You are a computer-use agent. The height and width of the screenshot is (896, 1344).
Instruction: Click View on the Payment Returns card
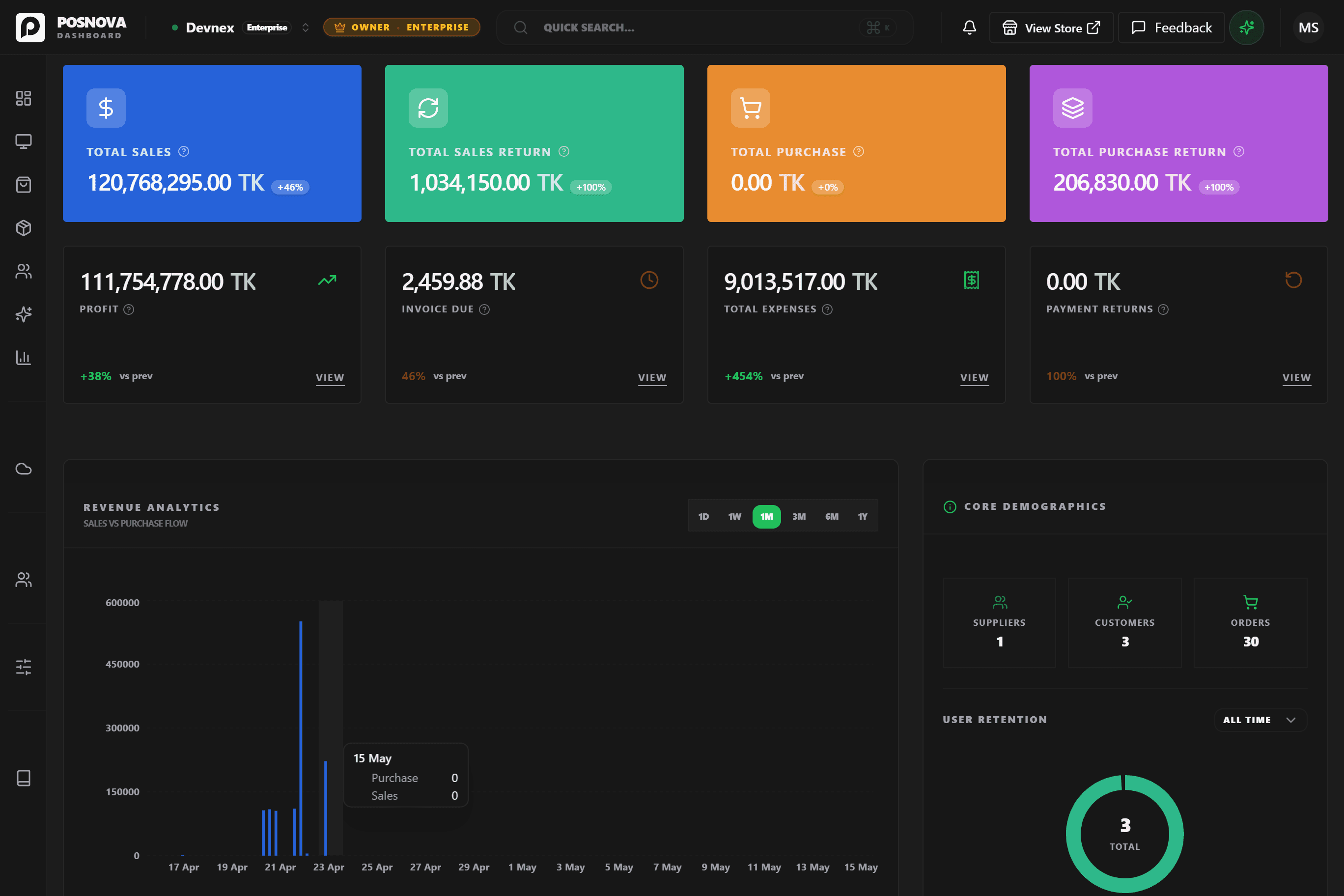pyautogui.click(x=1296, y=378)
